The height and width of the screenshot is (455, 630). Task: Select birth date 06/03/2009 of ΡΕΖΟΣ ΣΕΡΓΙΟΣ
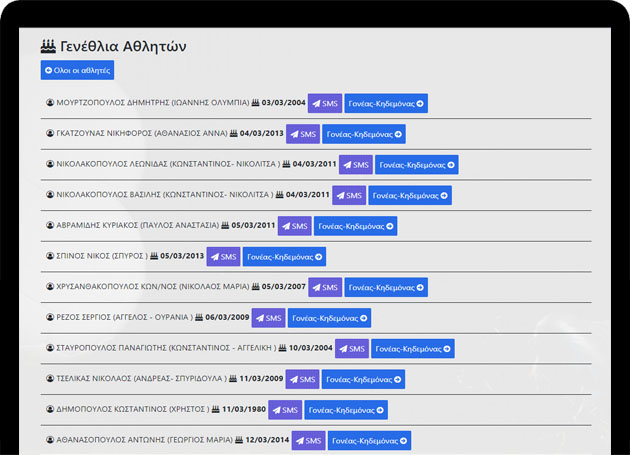click(227, 317)
